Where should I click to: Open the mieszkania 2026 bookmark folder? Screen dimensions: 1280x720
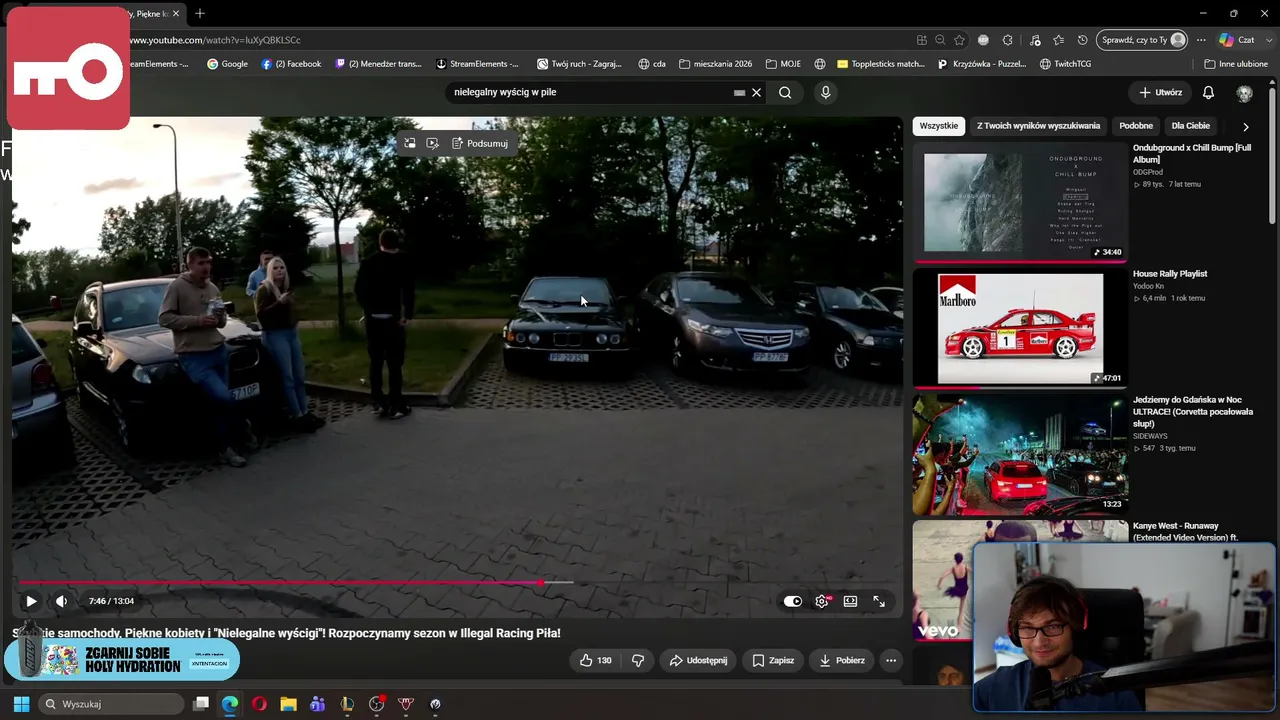coord(715,64)
